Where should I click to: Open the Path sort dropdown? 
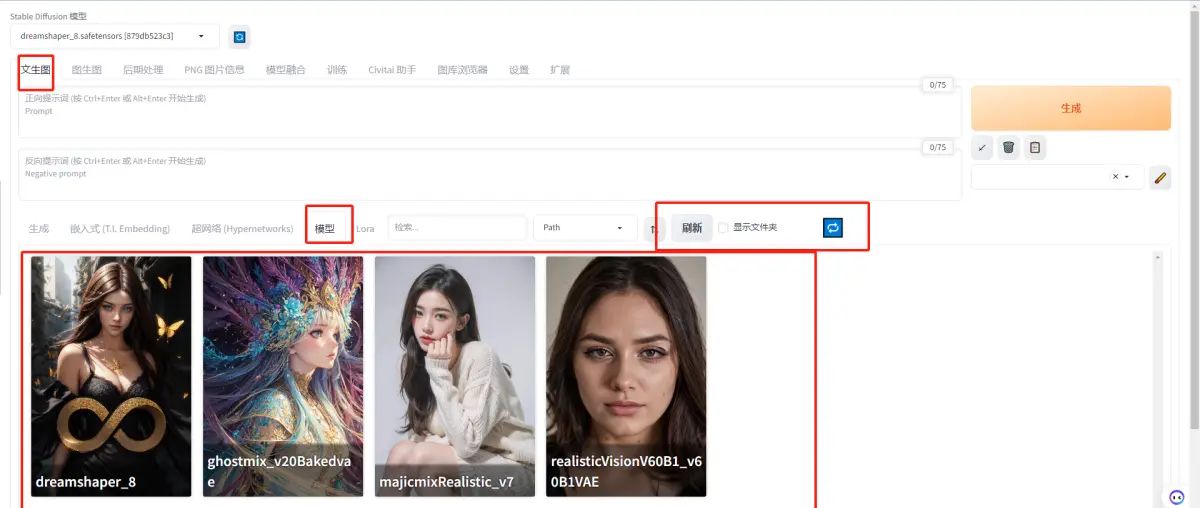[584, 228]
